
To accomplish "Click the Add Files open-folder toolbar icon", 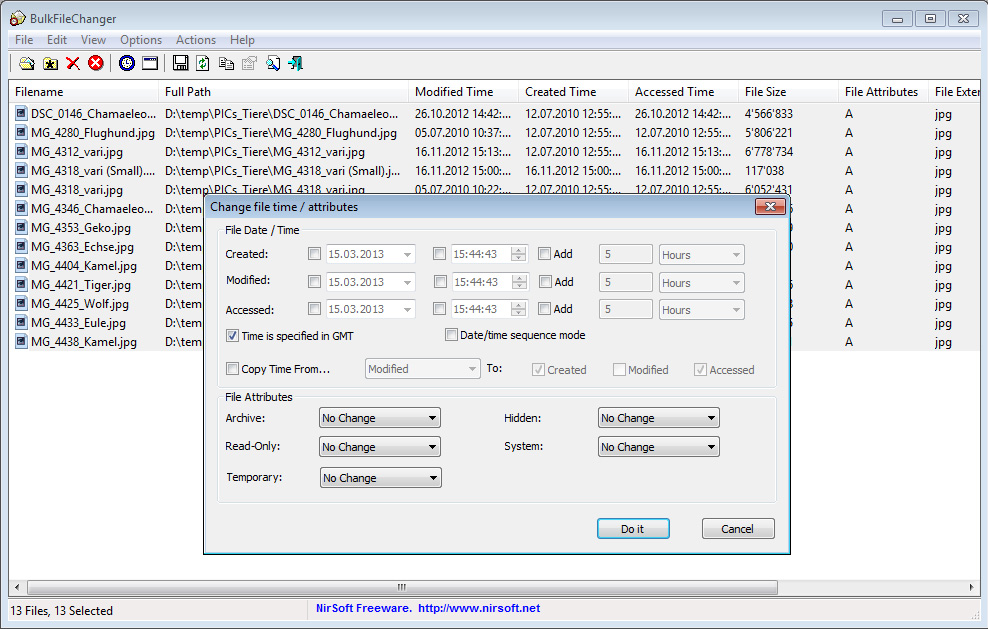I will coord(27,64).
